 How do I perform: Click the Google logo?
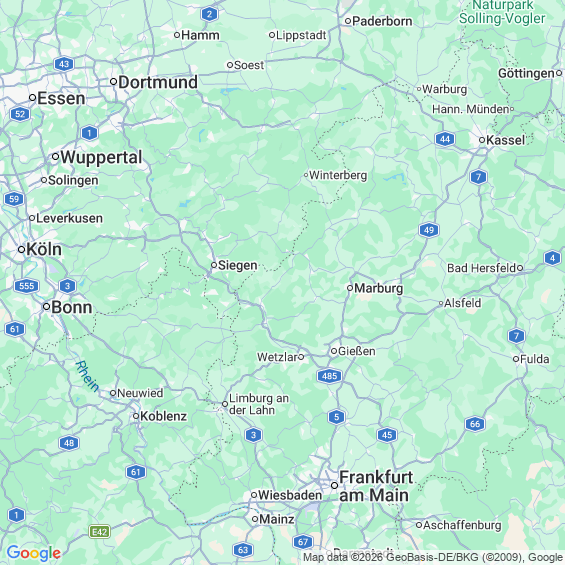[34, 553]
